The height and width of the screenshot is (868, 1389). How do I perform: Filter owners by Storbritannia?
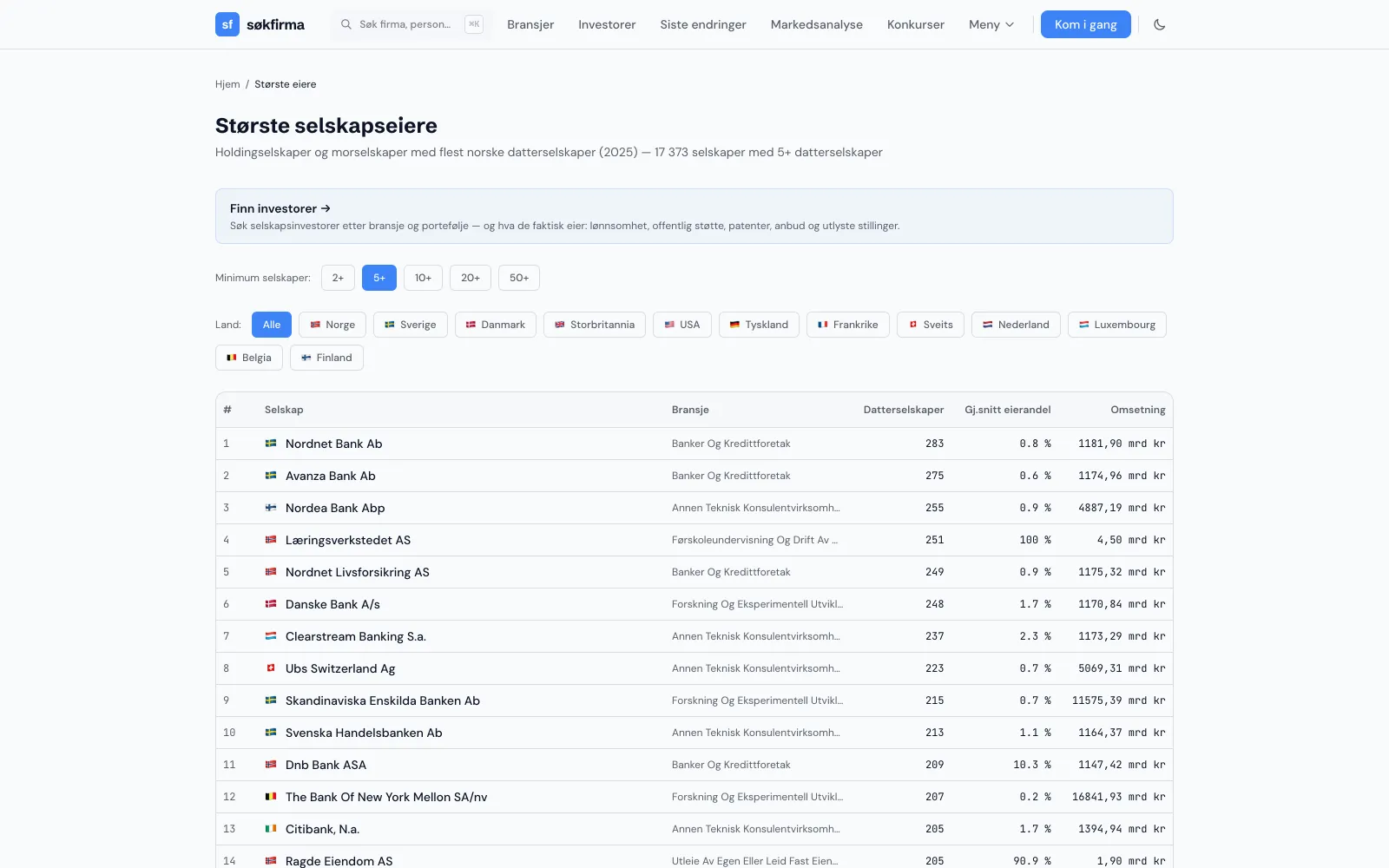pos(595,325)
